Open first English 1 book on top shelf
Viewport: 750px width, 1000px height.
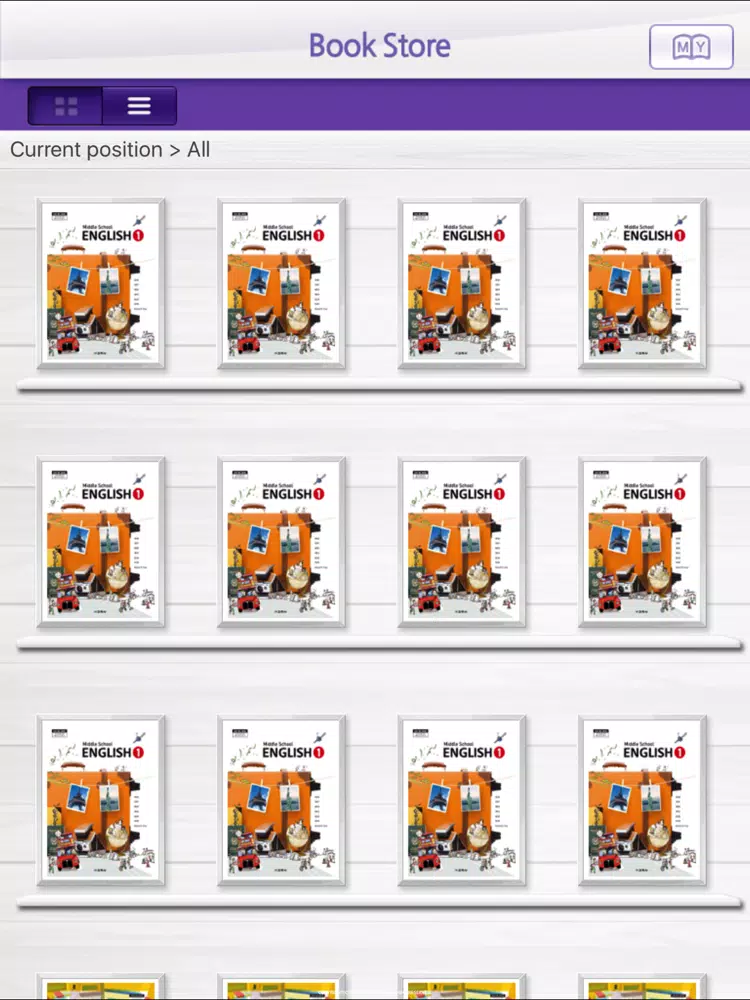click(x=101, y=283)
